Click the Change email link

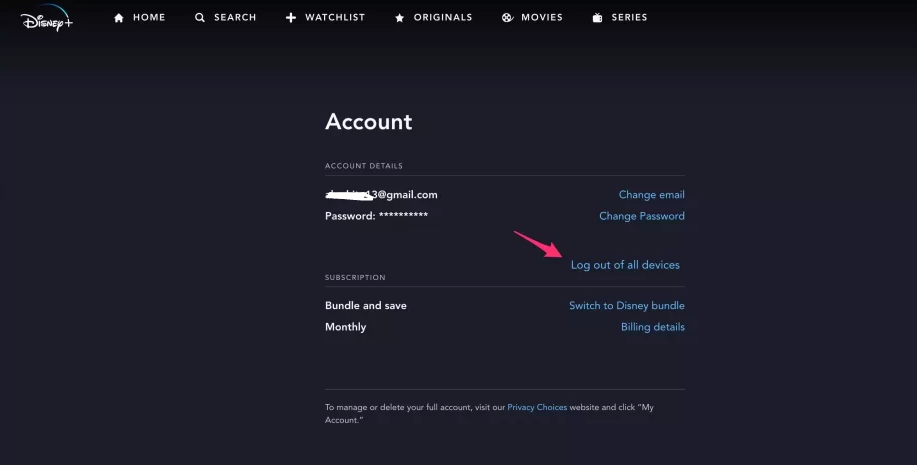point(651,195)
